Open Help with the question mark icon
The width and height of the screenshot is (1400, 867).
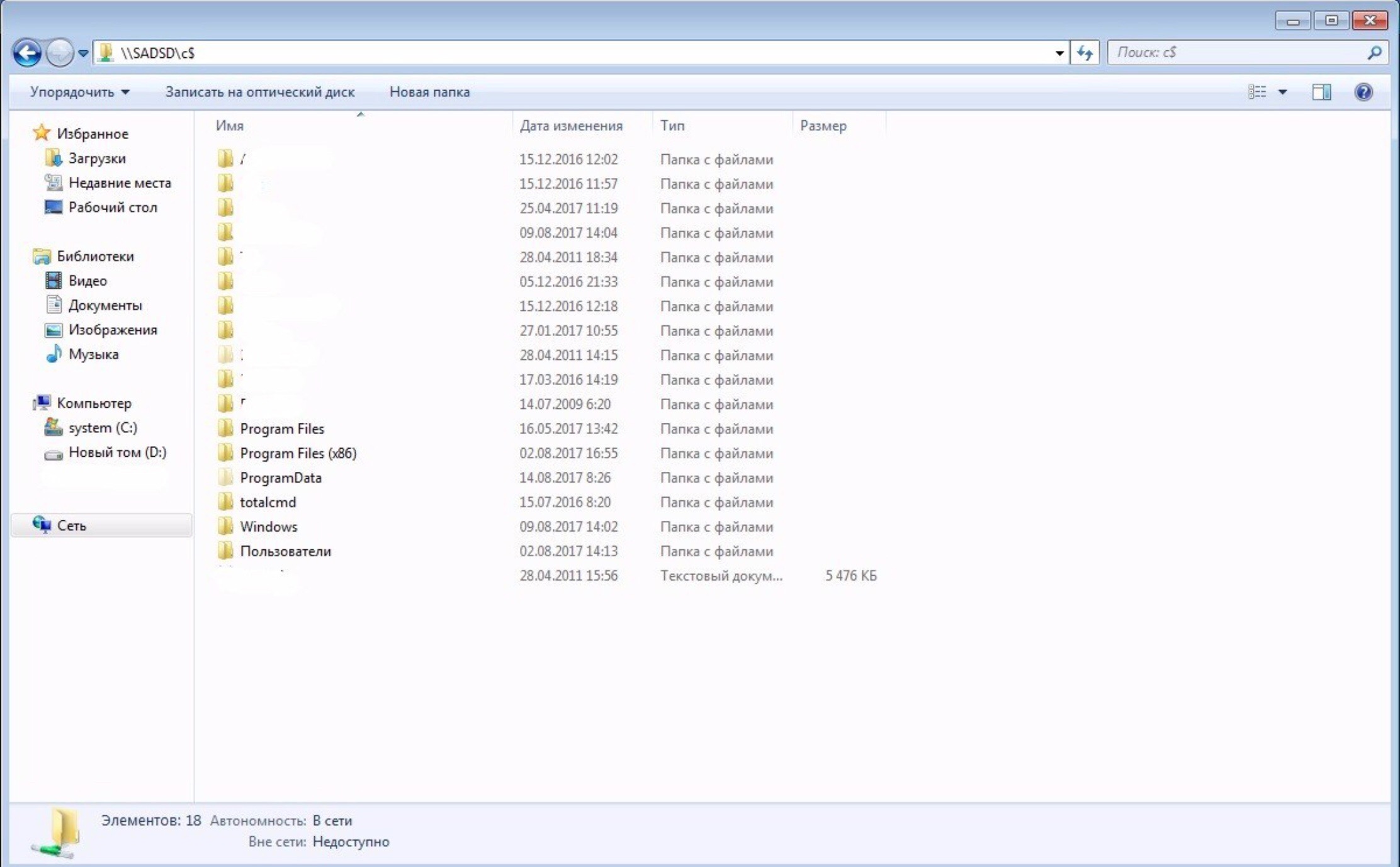pos(1363,92)
